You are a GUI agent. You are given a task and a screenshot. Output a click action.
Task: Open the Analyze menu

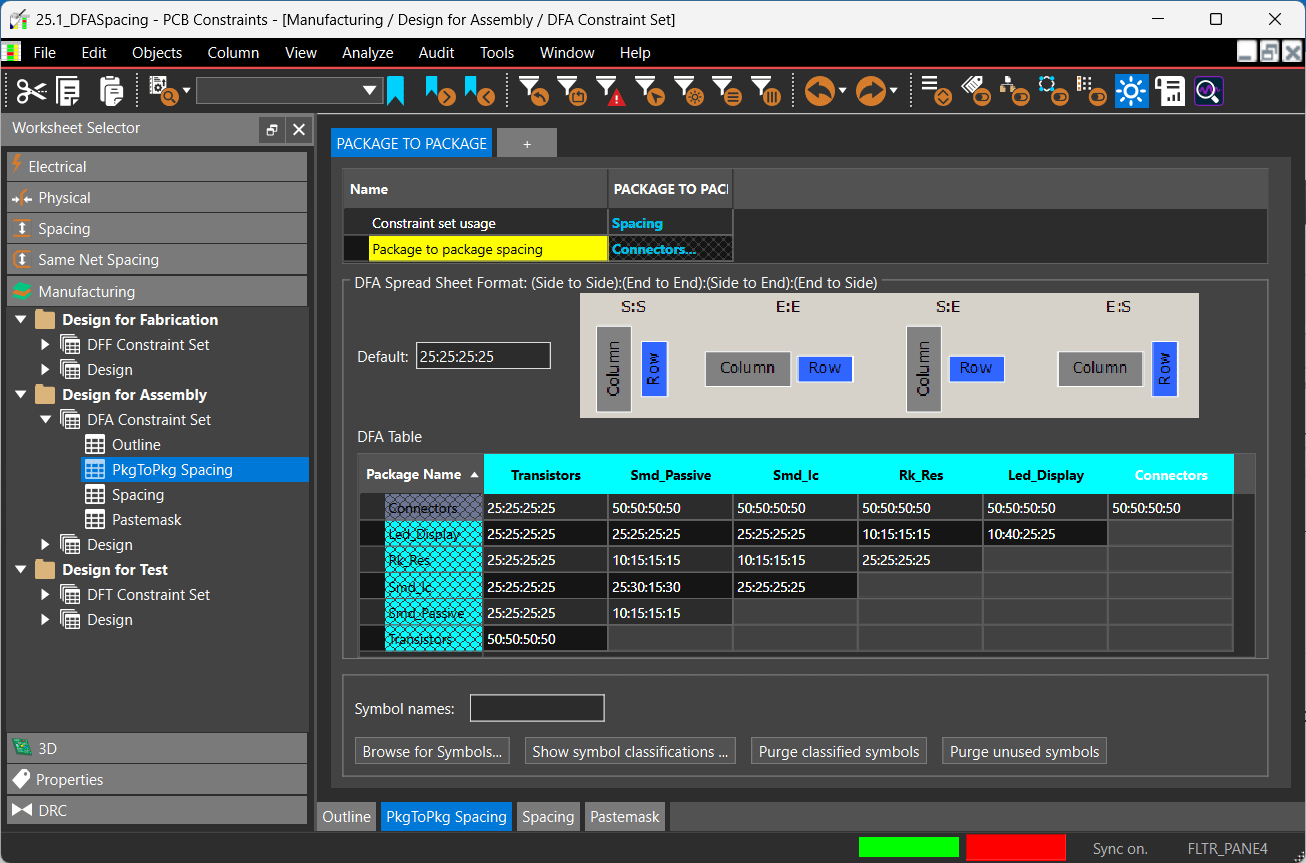click(x=367, y=53)
